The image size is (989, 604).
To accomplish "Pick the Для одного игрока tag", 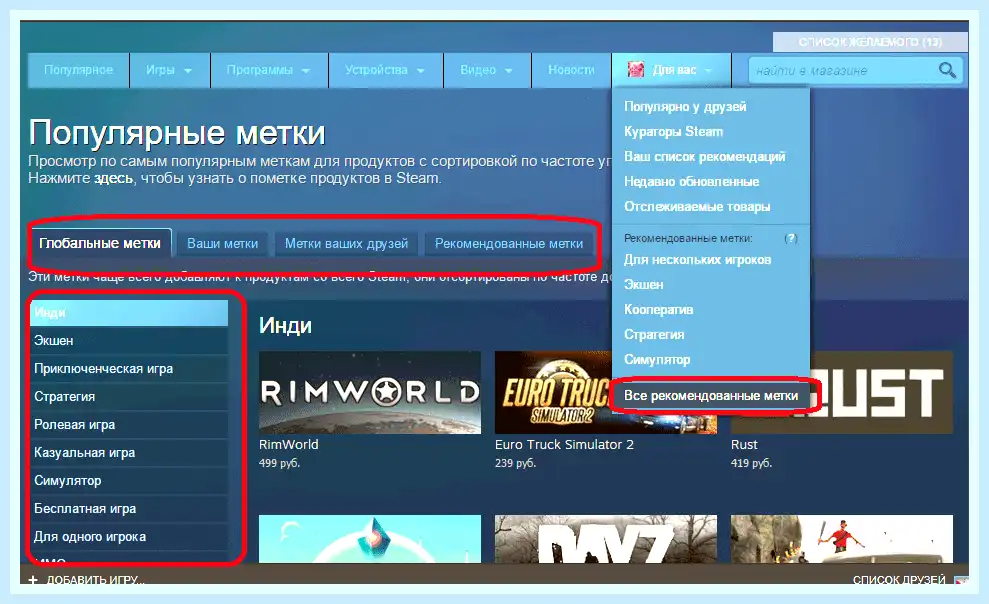I will (x=129, y=537).
